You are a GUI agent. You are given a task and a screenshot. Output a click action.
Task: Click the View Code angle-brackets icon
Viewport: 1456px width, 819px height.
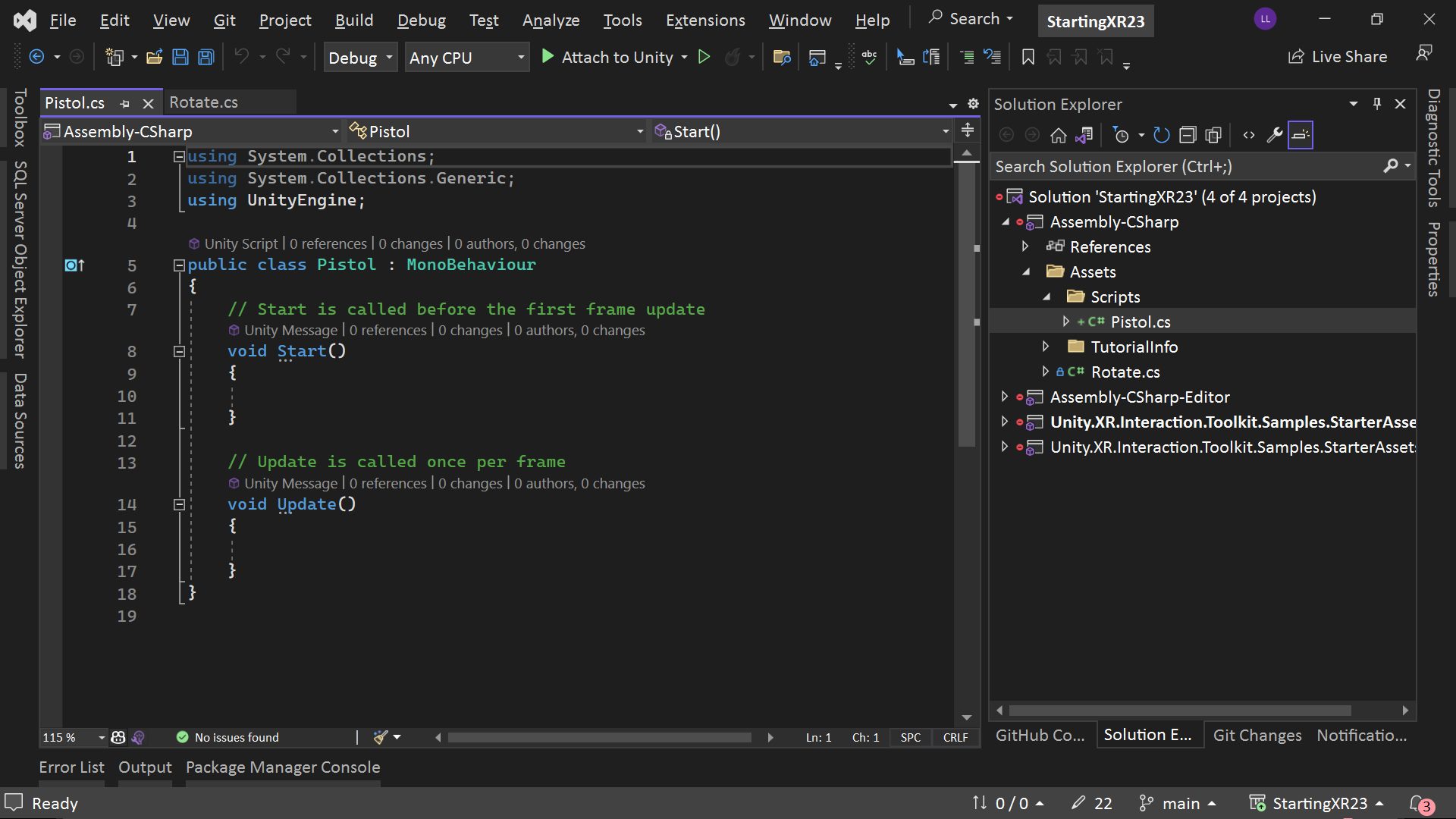click(x=1249, y=135)
